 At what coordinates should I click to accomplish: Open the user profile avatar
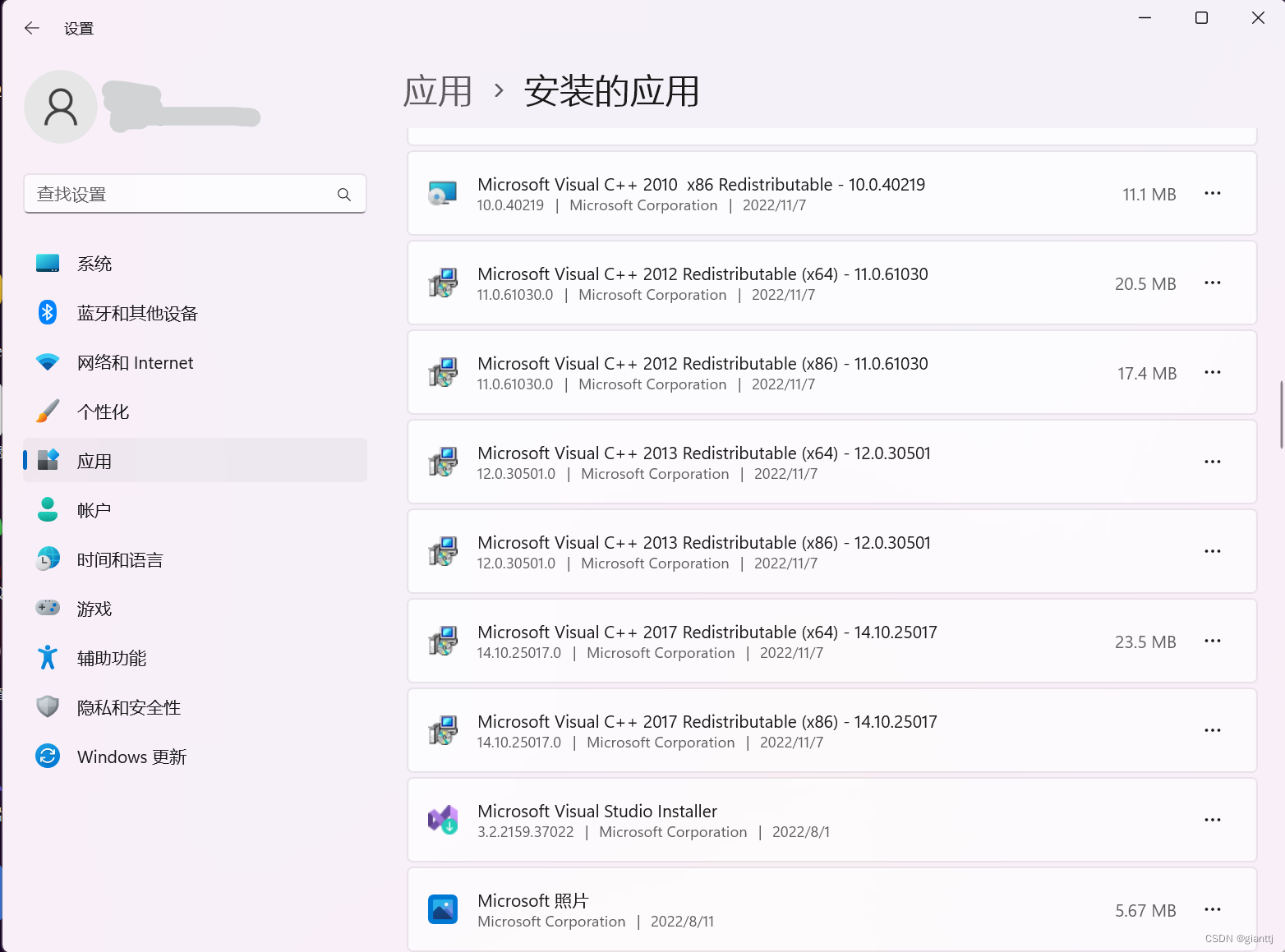[x=61, y=107]
